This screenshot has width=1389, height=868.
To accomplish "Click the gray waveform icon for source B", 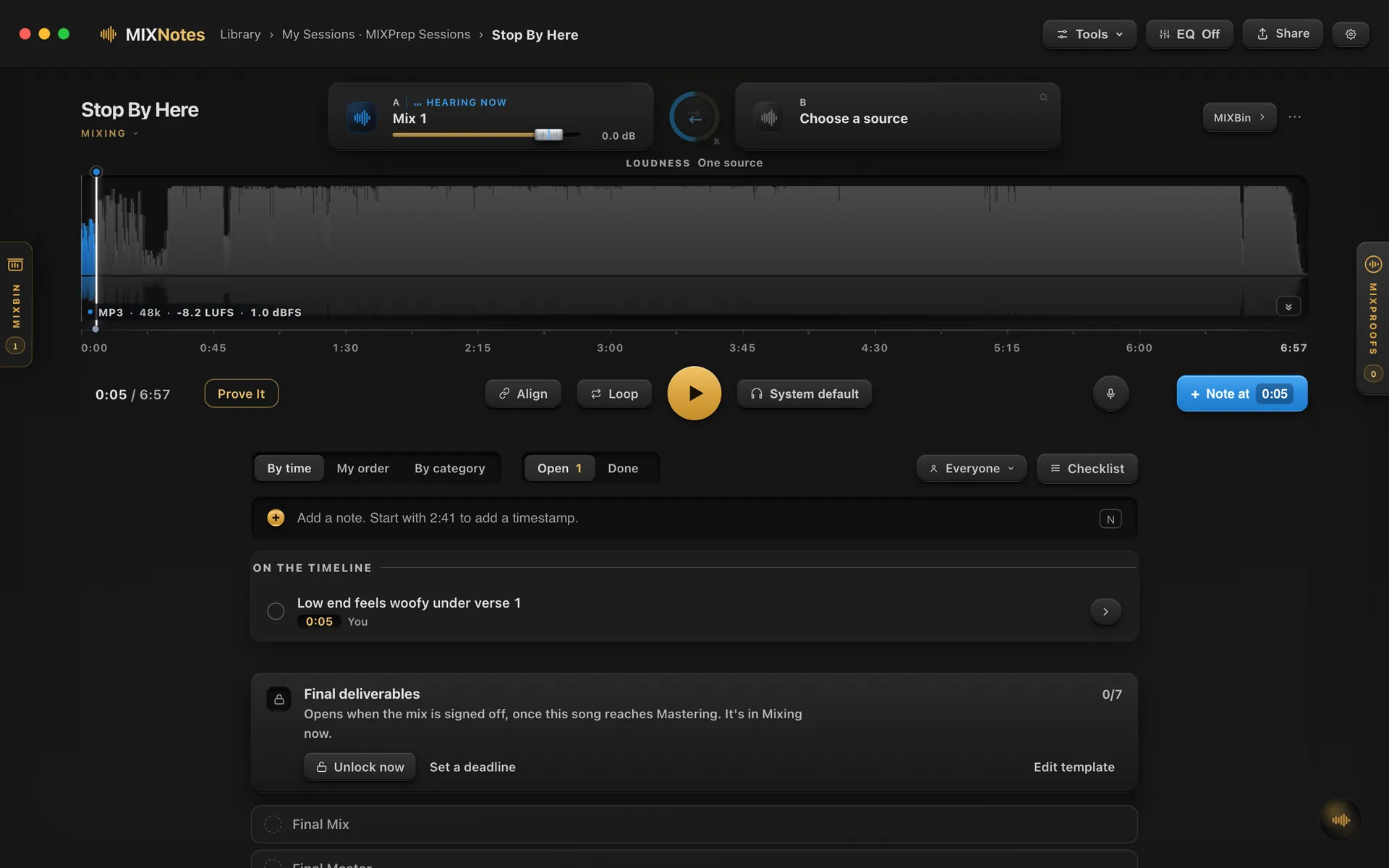I will [x=768, y=117].
